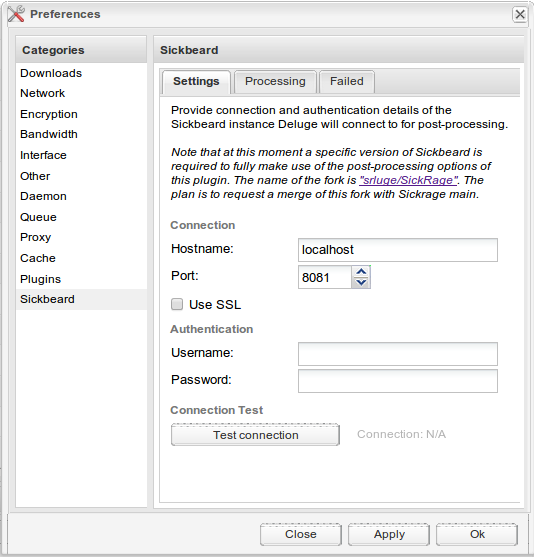The height and width of the screenshot is (557, 534).
Task: Select the Cache category
Action: point(81,258)
